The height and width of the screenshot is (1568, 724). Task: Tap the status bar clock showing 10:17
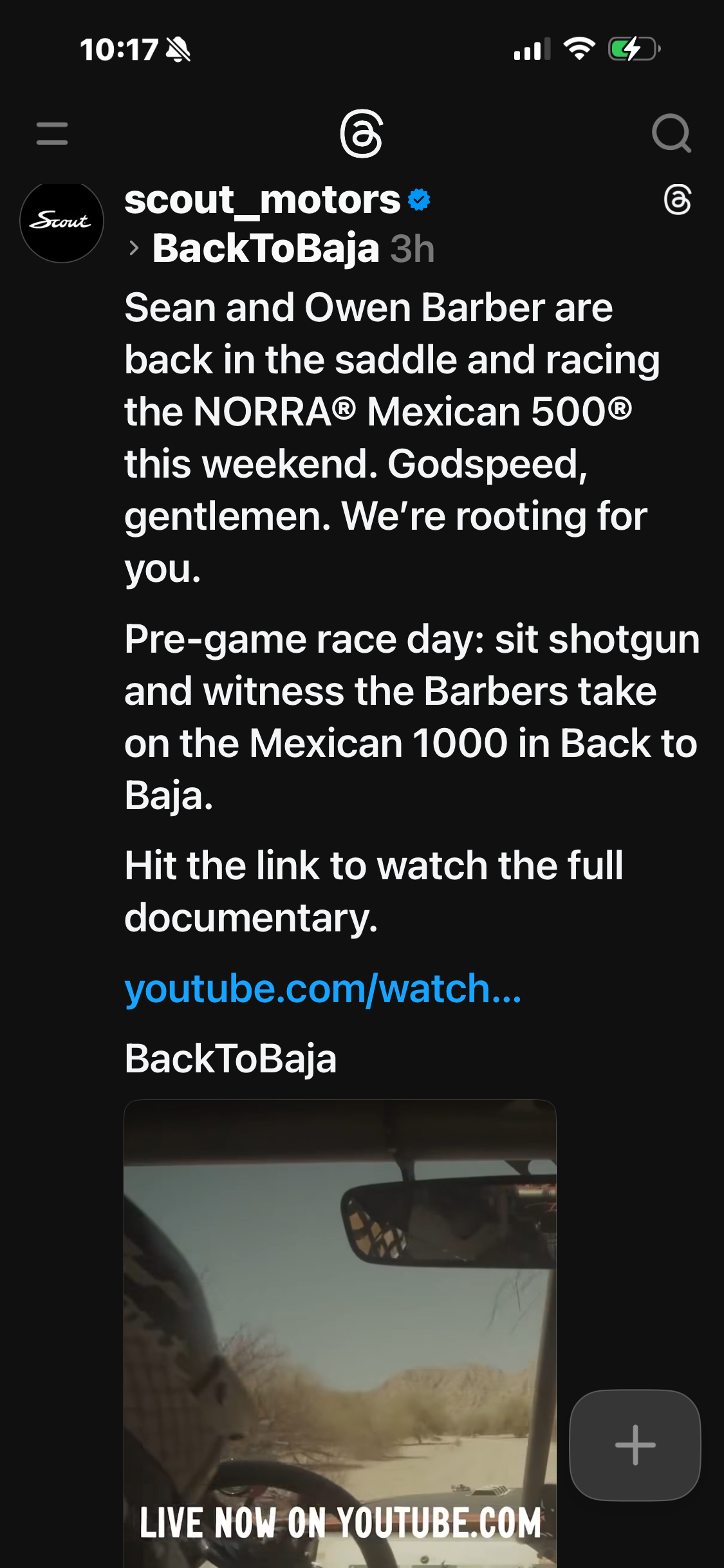(x=119, y=50)
